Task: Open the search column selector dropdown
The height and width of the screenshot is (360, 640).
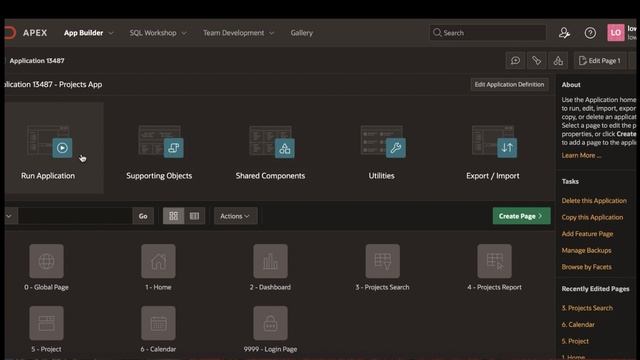Action: coord(10,216)
